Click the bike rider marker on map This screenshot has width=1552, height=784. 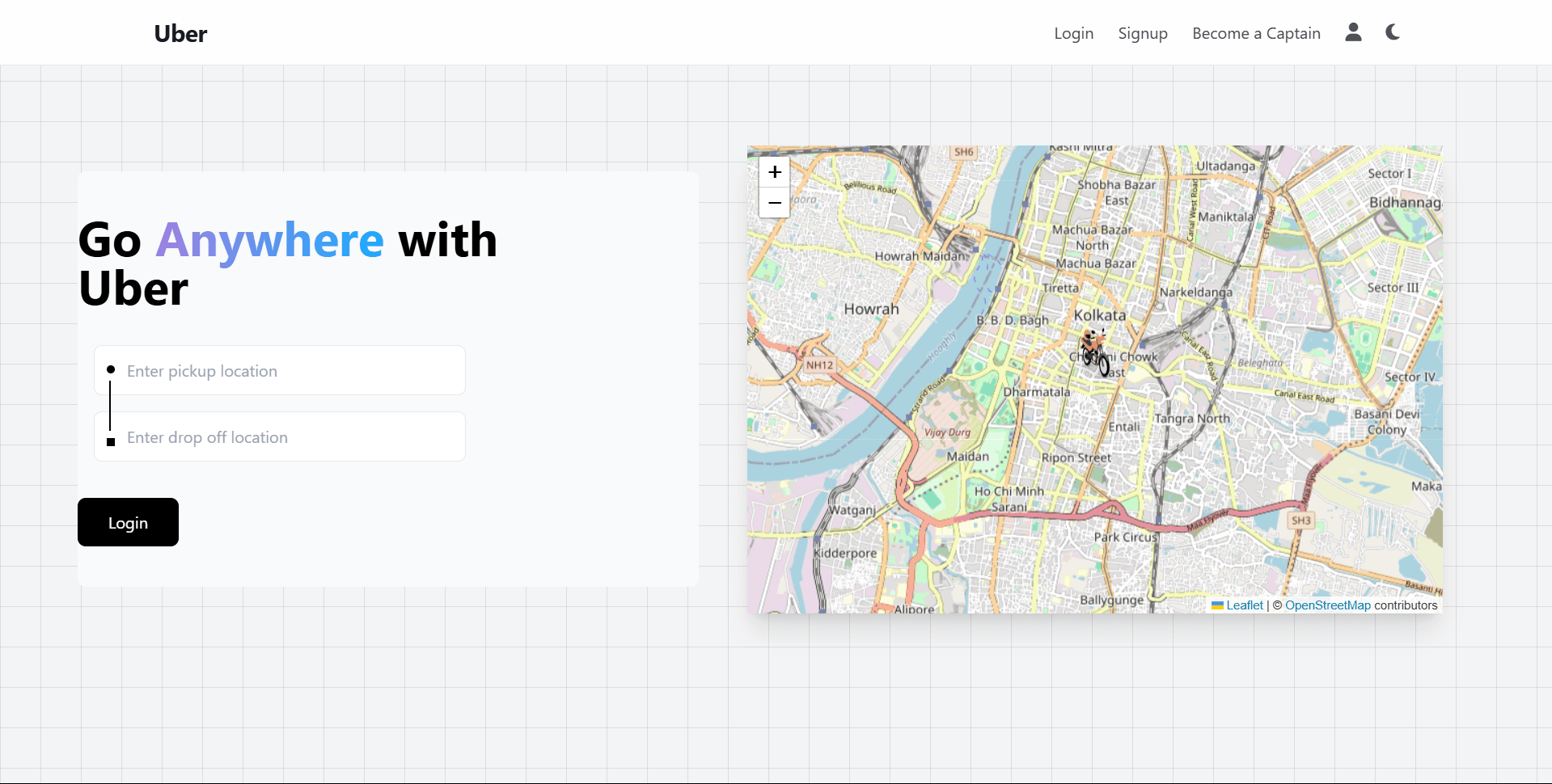[1095, 352]
